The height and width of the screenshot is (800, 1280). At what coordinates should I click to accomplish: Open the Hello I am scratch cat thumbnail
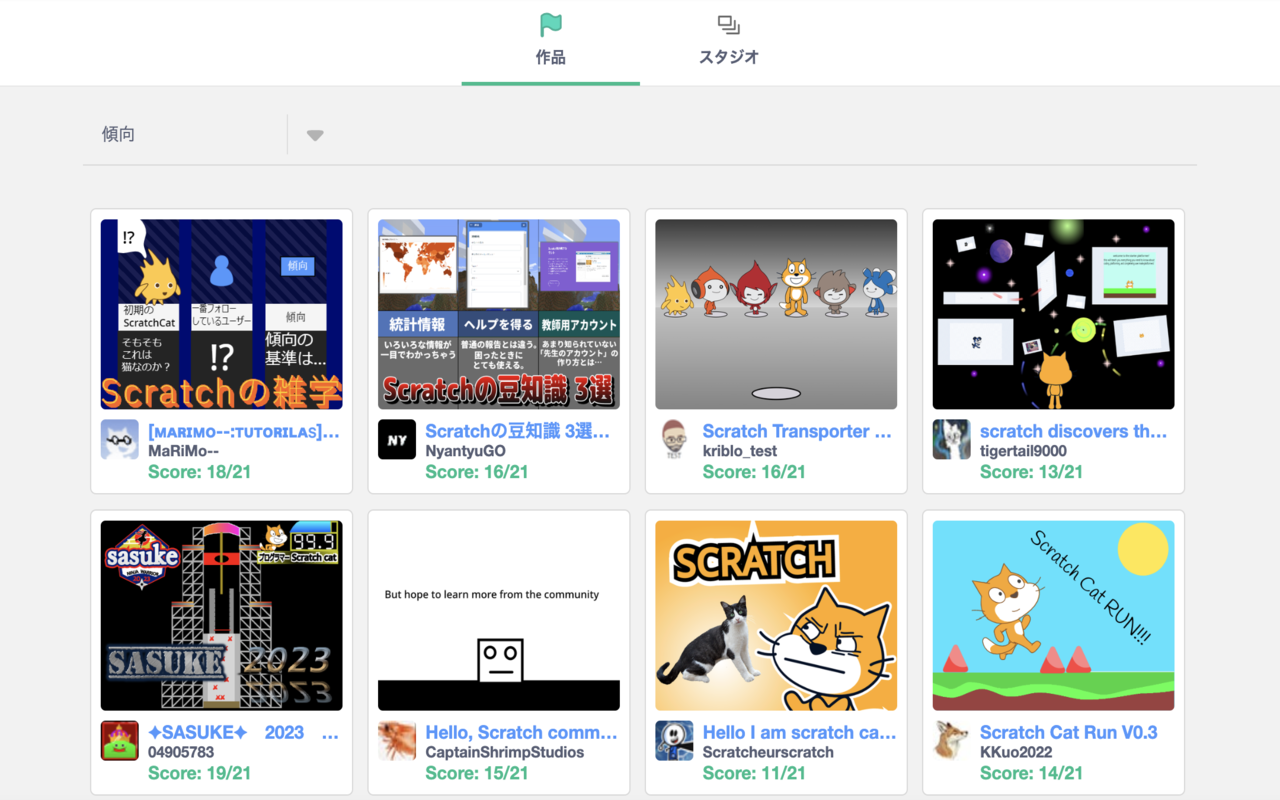tap(776, 615)
